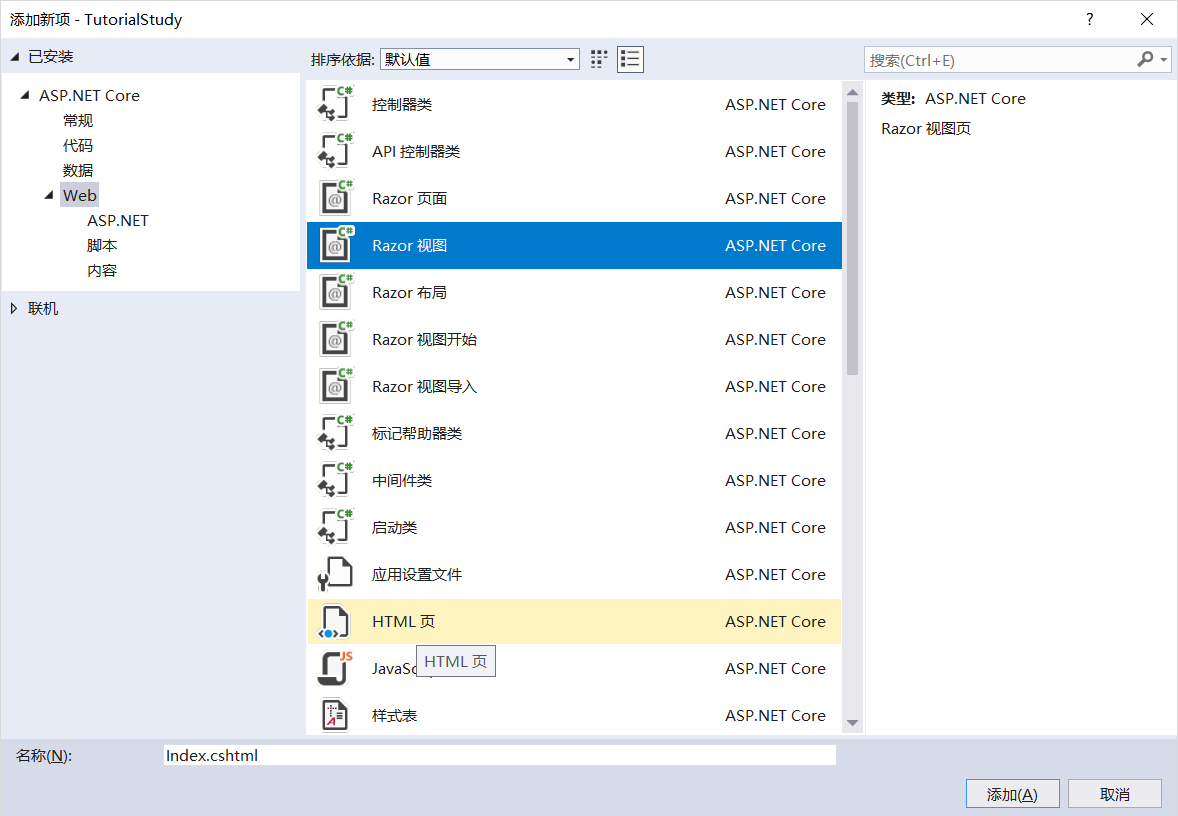Image resolution: width=1178 pixels, height=816 pixels.
Task: Select the Razor 布局 row text
Action: point(409,292)
